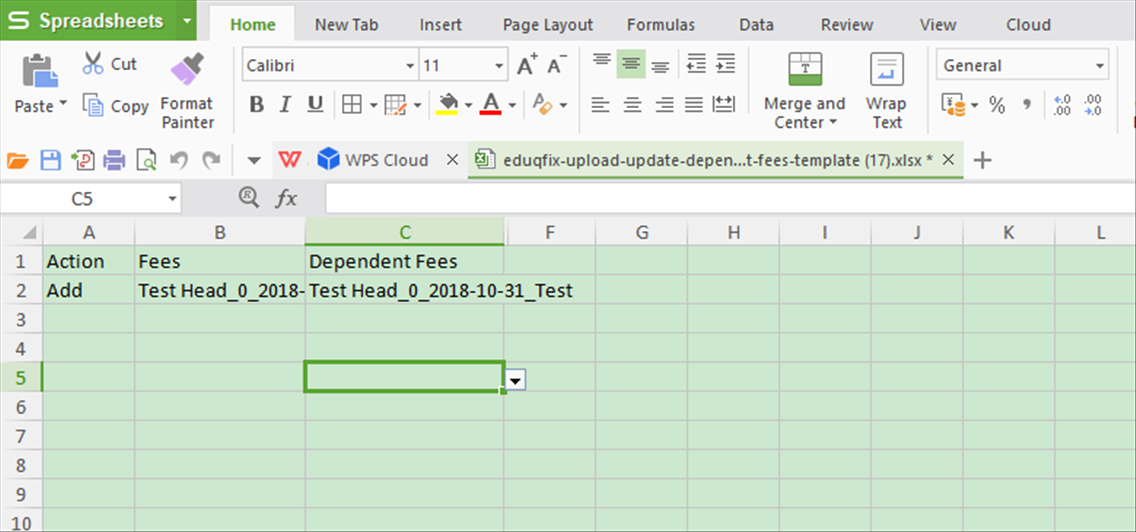Image resolution: width=1136 pixels, height=532 pixels.
Task: Open the Paste options dropdown arrow
Action: click(63, 103)
